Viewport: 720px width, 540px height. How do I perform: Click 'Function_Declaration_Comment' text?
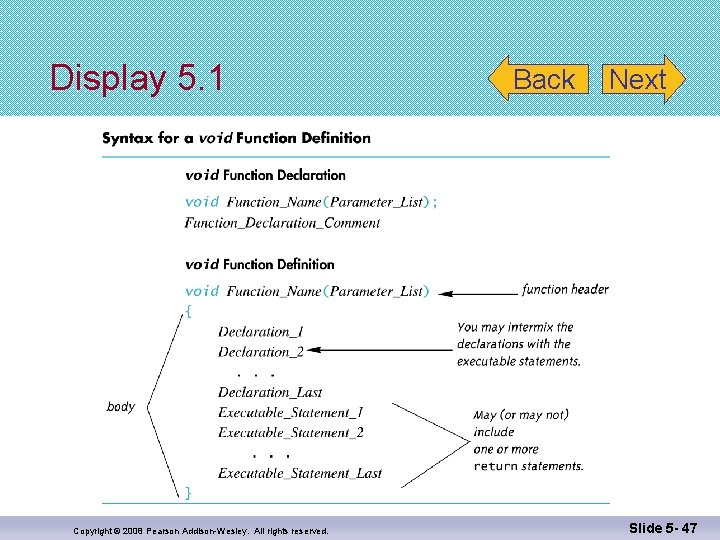coord(282,223)
